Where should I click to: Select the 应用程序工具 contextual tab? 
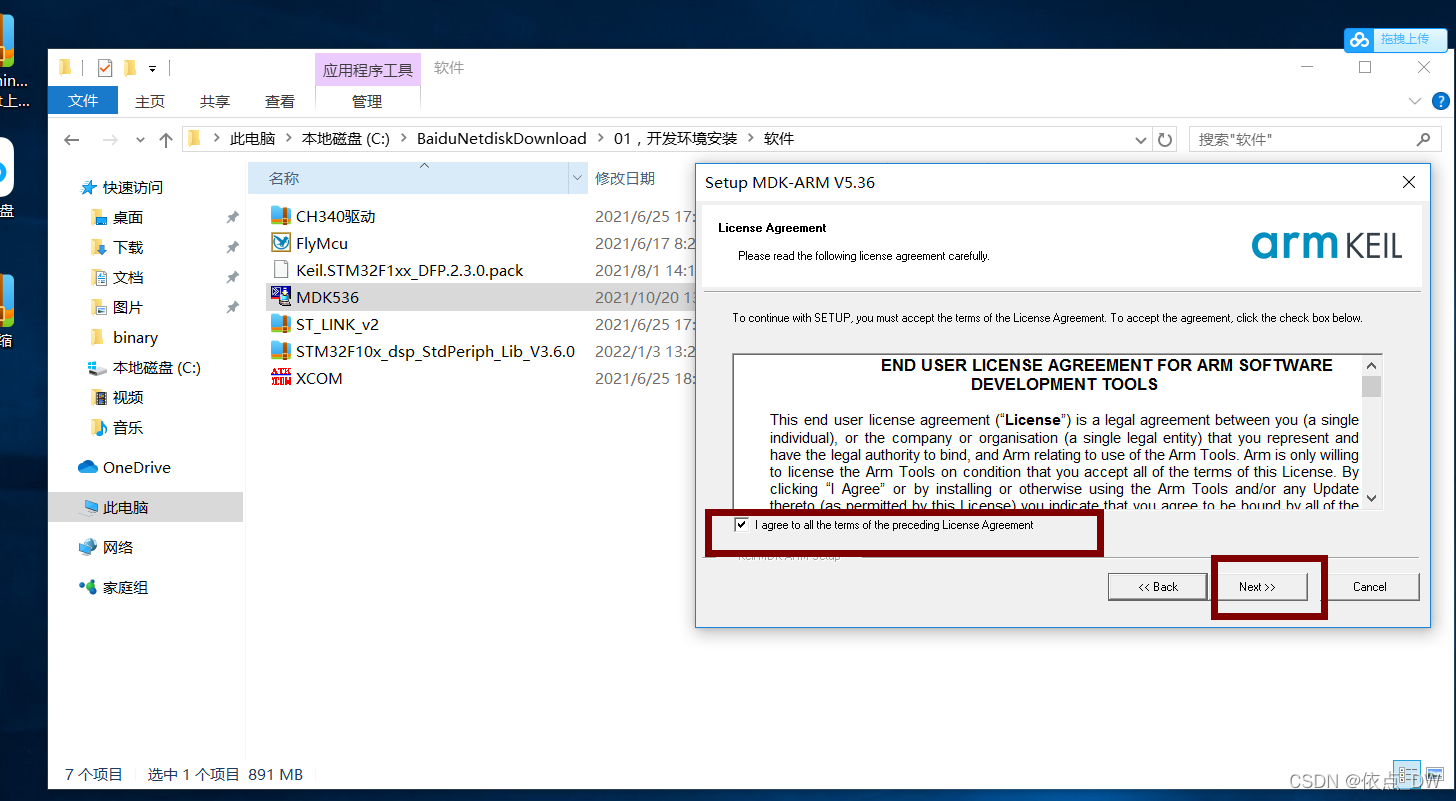click(x=367, y=70)
